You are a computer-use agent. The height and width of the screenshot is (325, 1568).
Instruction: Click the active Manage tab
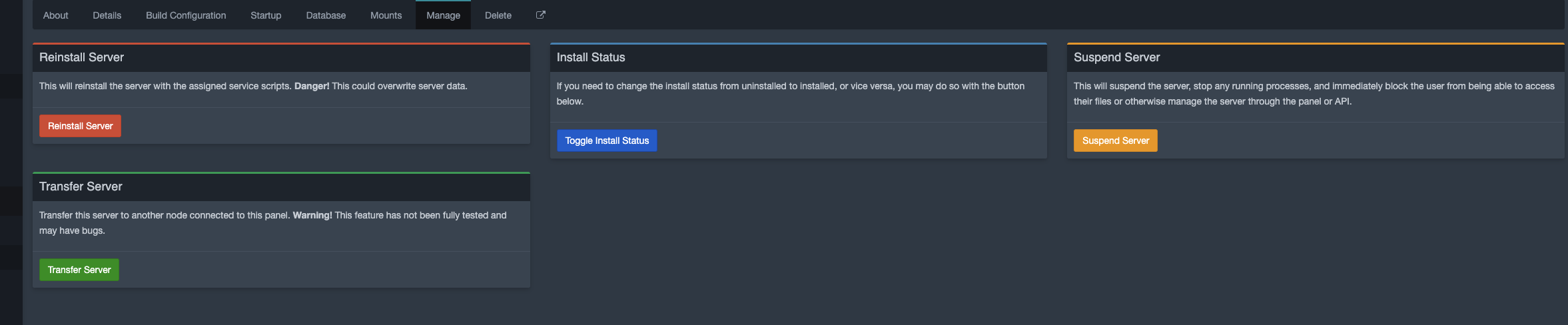click(443, 15)
